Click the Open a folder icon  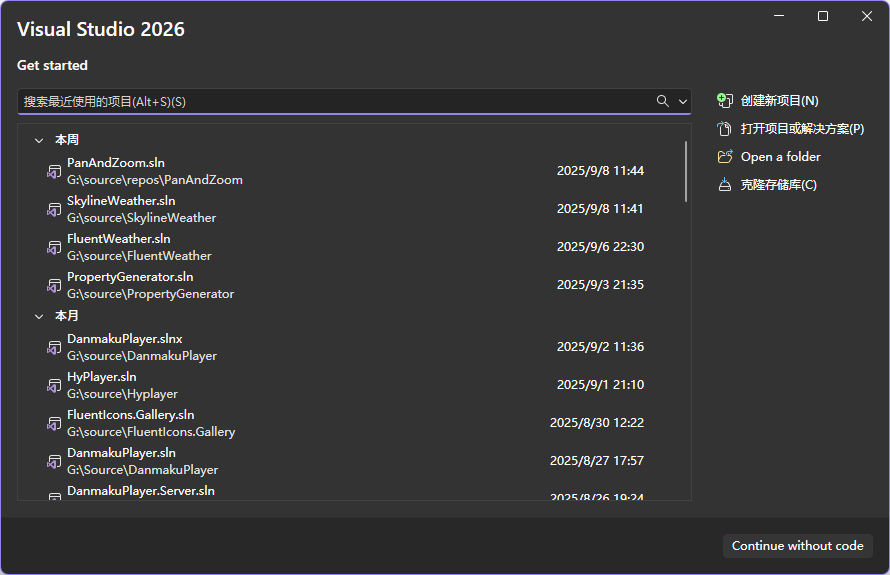pos(725,157)
